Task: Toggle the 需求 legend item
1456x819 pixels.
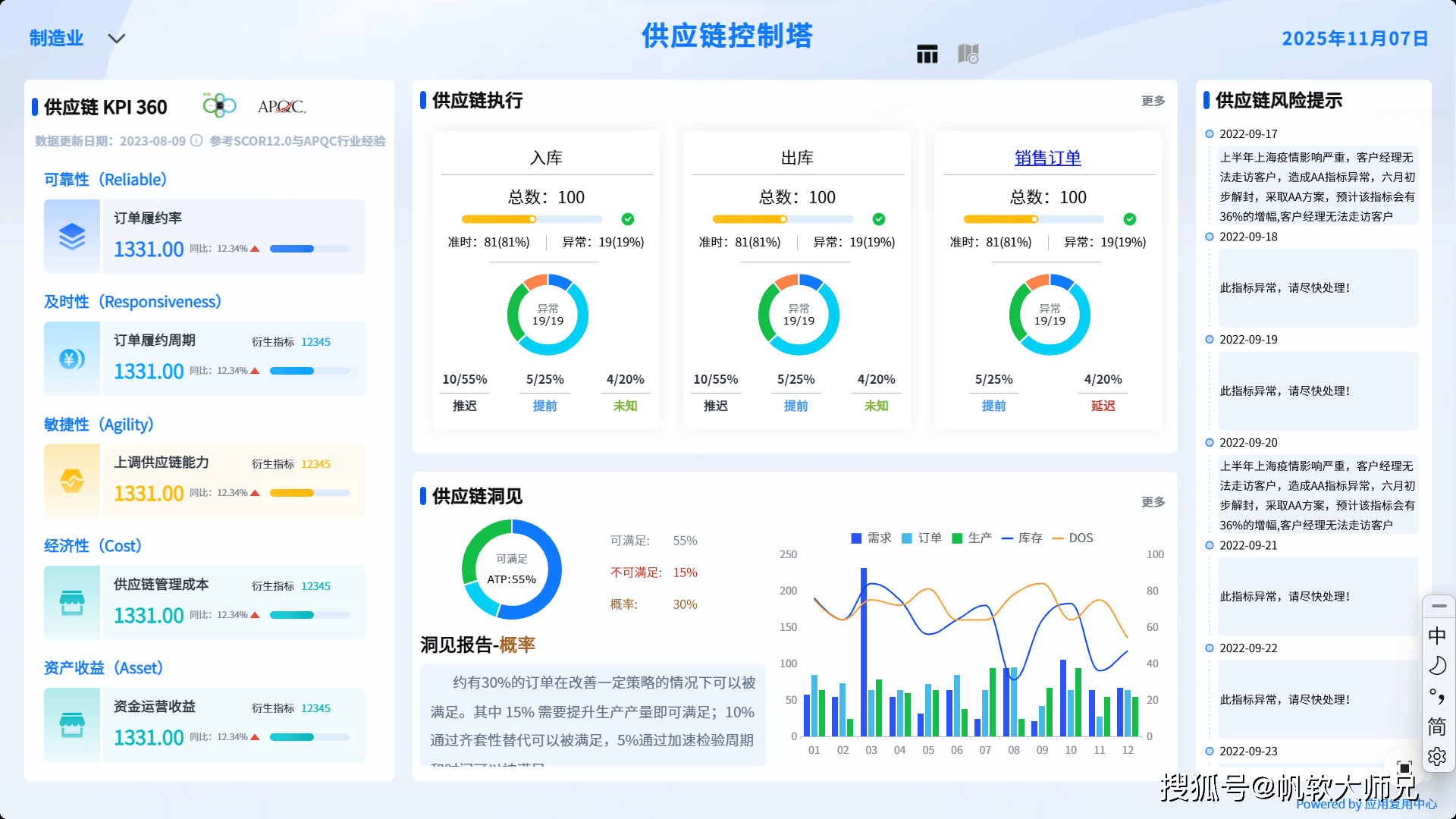Action: click(x=871, y=538)
